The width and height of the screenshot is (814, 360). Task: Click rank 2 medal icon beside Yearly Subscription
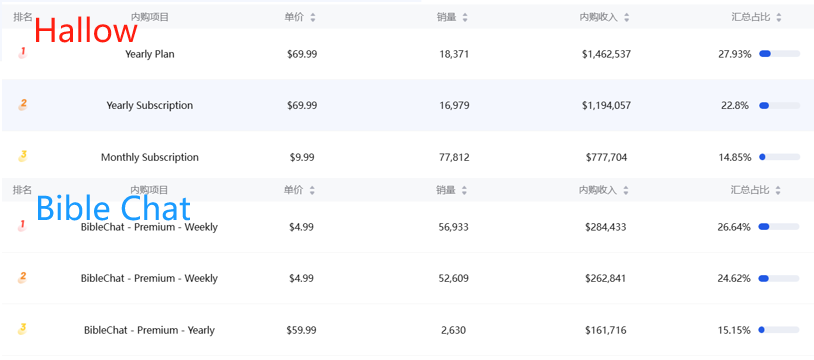[22, 104]
